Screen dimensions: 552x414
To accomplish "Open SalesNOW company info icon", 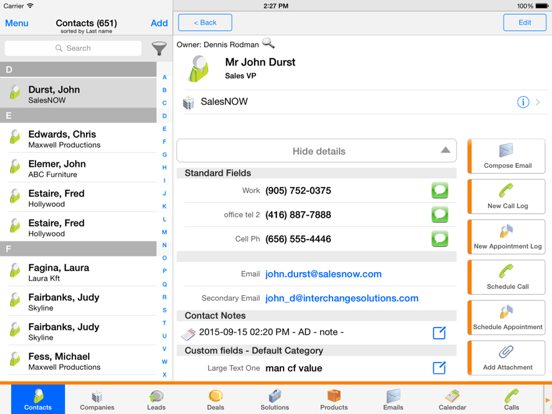I will tap(523, 102).
